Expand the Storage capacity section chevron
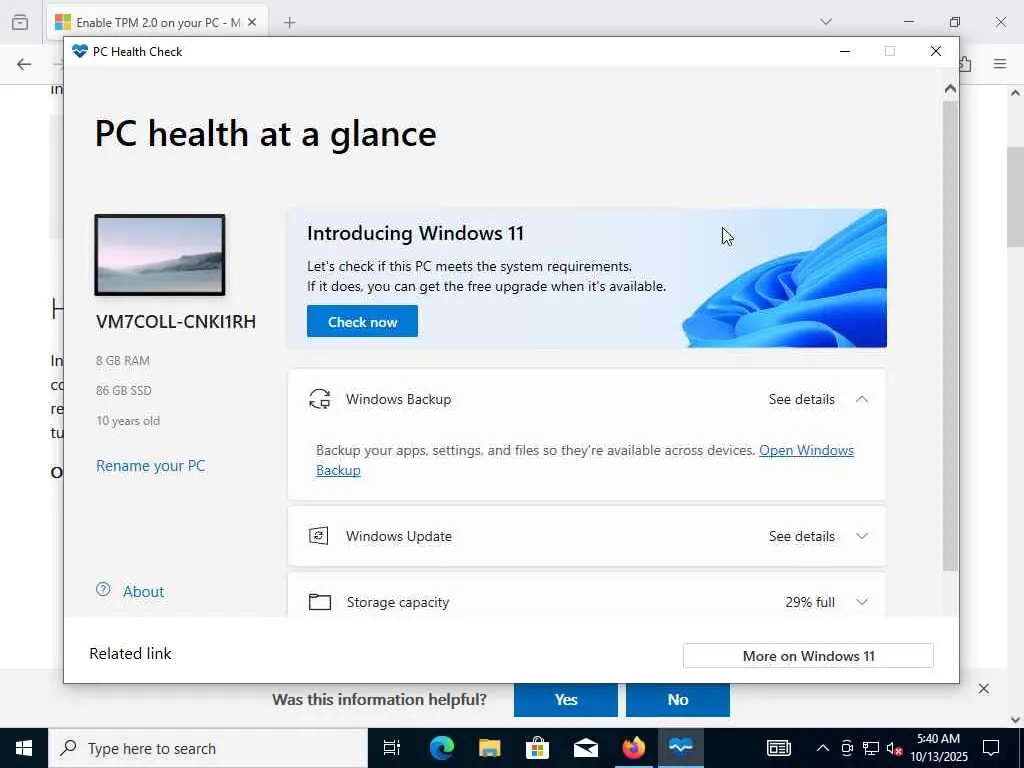This screenshot has height=768, width=1024. (862, 602)
